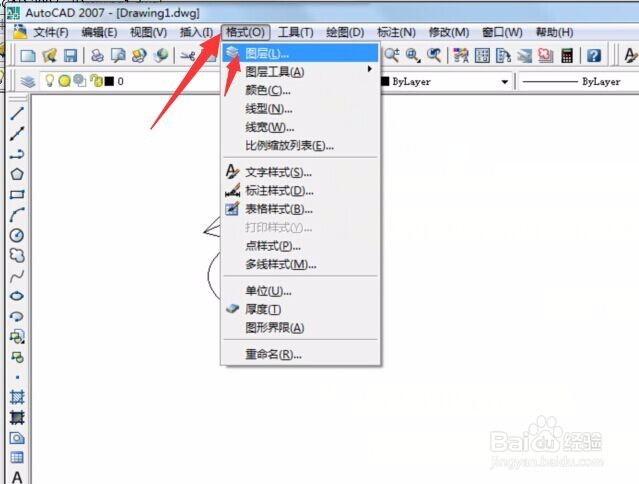Choose 单位(U)... menu entry
The image size is (639, 484).
coord(300,291)
